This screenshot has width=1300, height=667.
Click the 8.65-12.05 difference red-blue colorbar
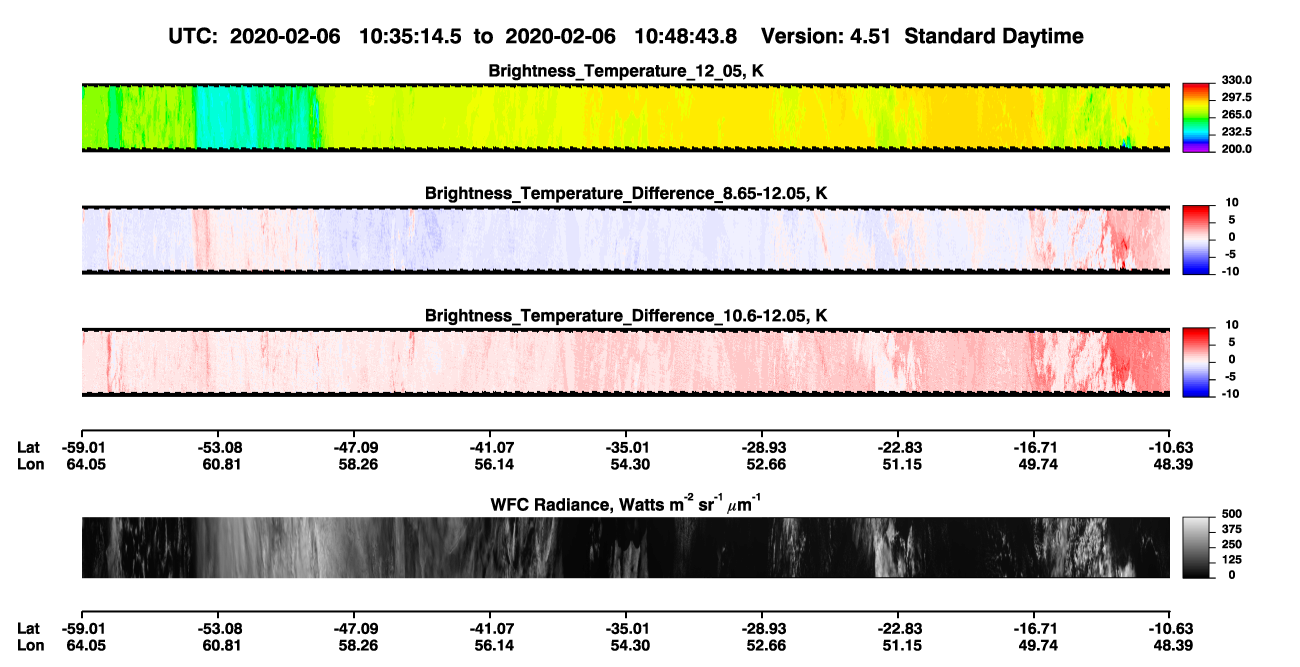[1194, 239]
